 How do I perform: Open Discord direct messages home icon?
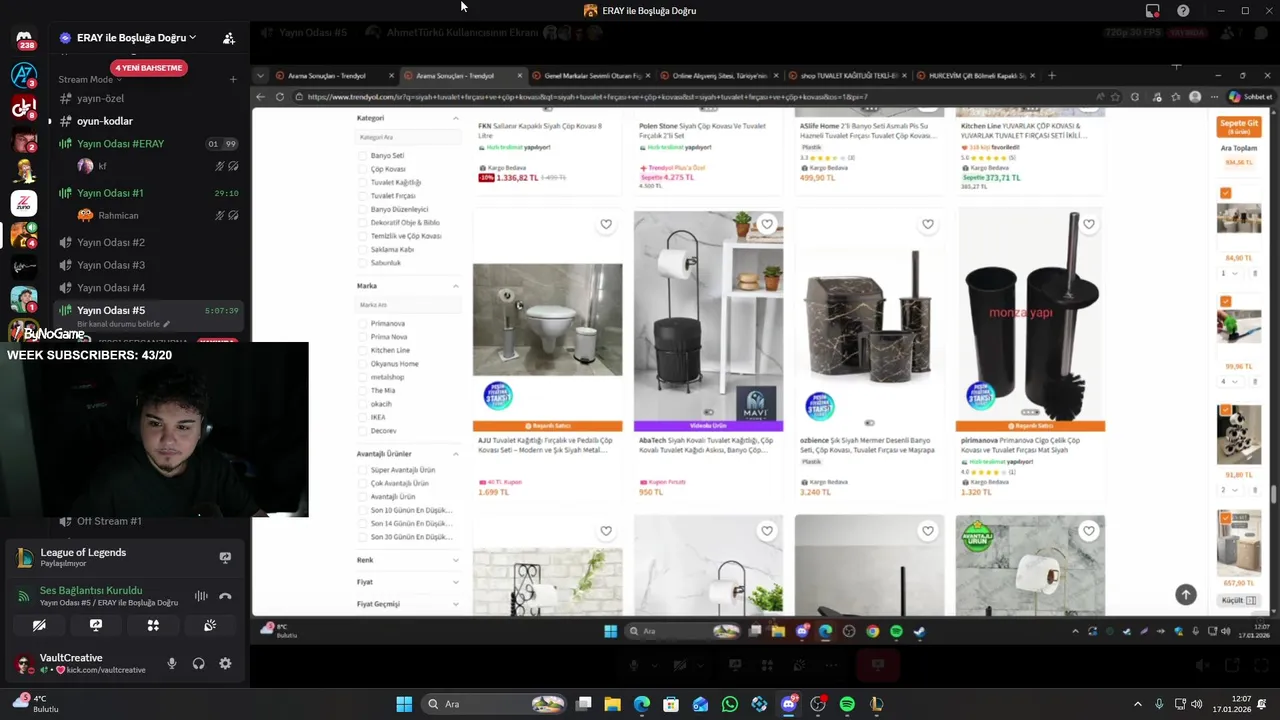[x=24, y=38]
